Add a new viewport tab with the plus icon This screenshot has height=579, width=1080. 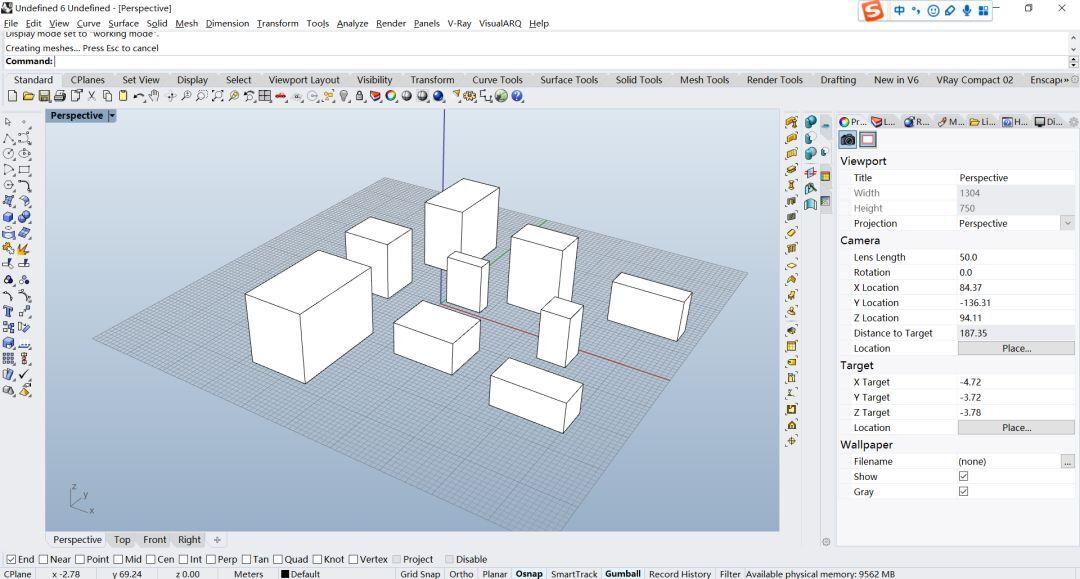tap(217, 540)
